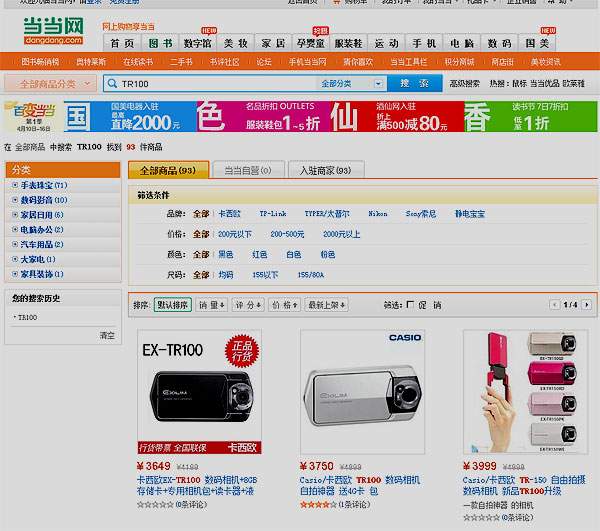
Task: Expand the 电脑办公 category
Action: coord(15,230)
